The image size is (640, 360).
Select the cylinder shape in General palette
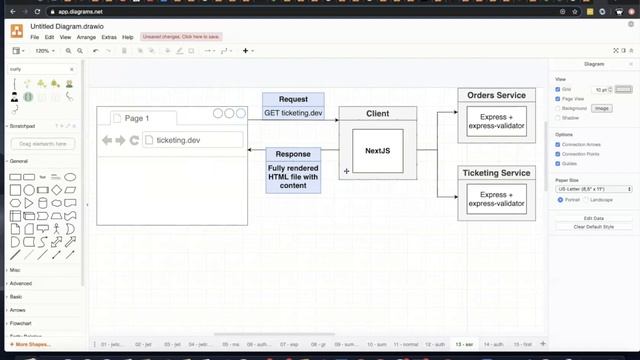(x=42, y=203)
